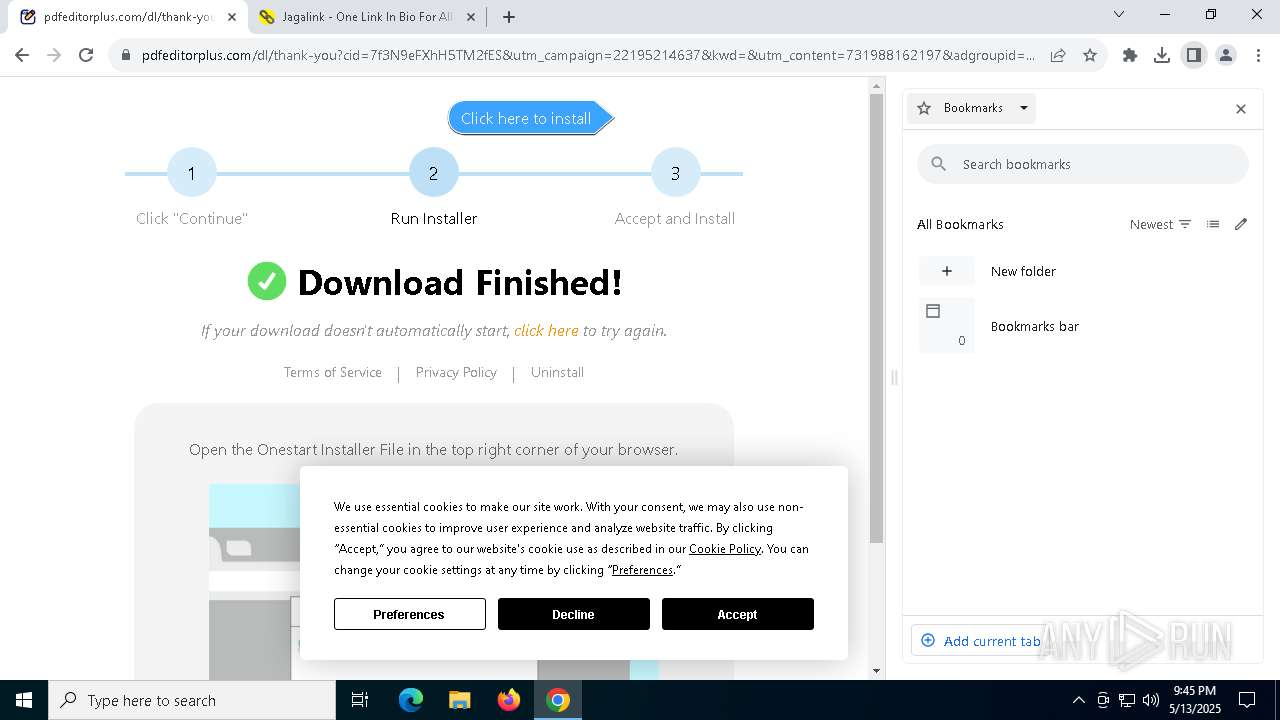This screenshot has height=720, width=1280.
Task: Open the Bookmarks side panel dropdown
Action: click(x=971, y=108)
